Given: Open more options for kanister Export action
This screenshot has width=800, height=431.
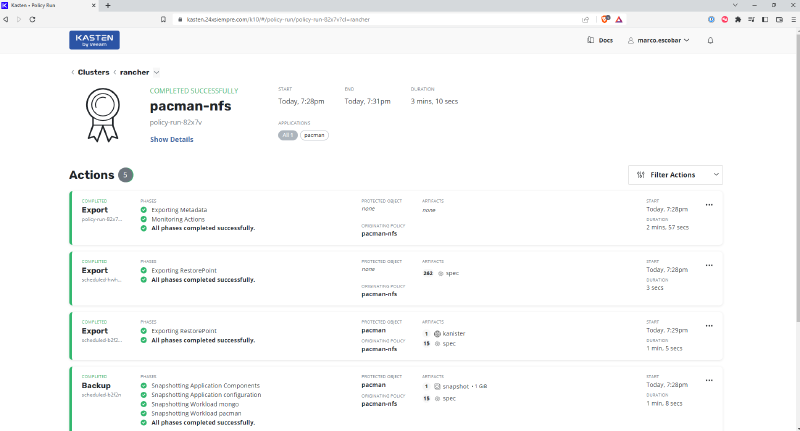Looking at the screenshot, I should 709,326.
